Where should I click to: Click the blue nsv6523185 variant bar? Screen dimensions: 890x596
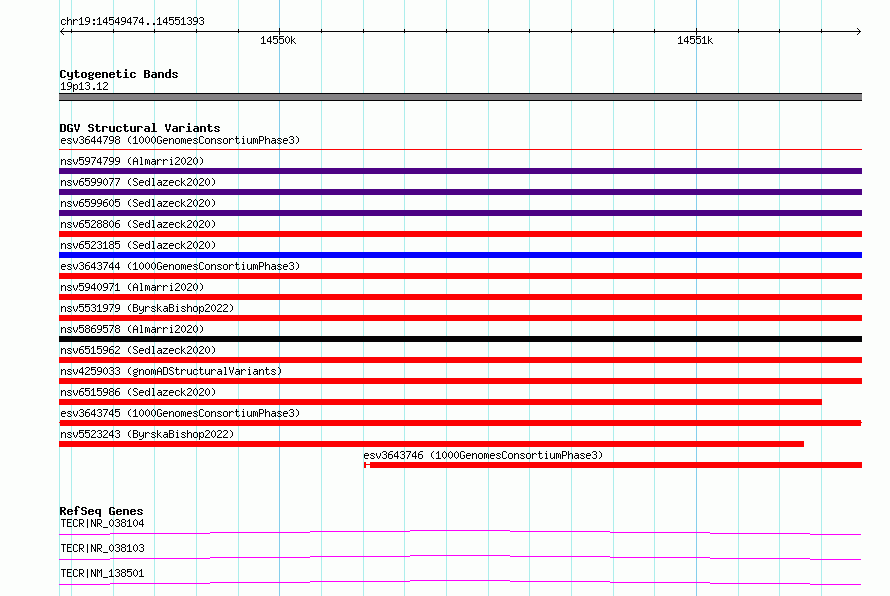pyautogui.click(x=460, y=255)
